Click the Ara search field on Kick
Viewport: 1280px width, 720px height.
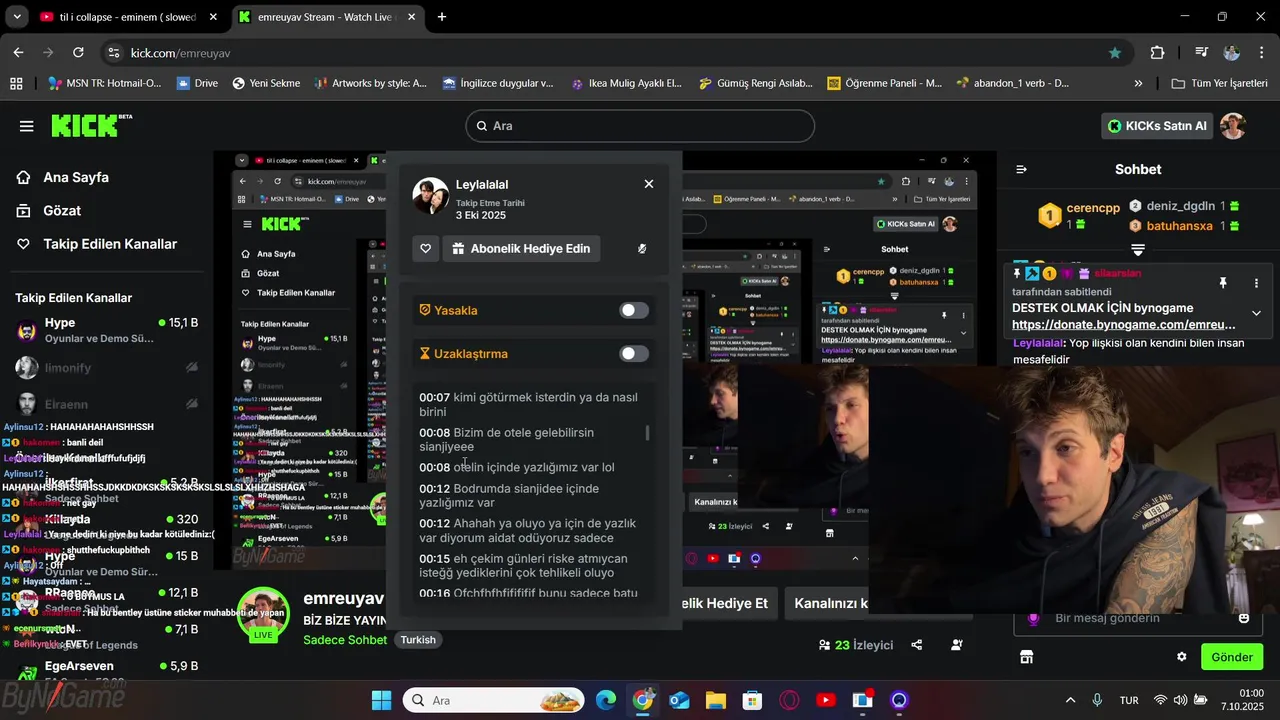[x=640, y=126]
